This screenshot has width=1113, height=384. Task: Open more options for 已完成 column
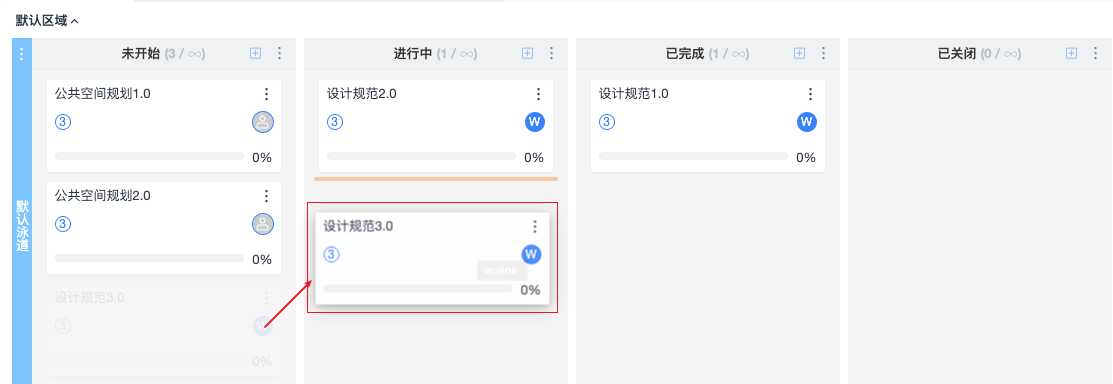(823, 53)
